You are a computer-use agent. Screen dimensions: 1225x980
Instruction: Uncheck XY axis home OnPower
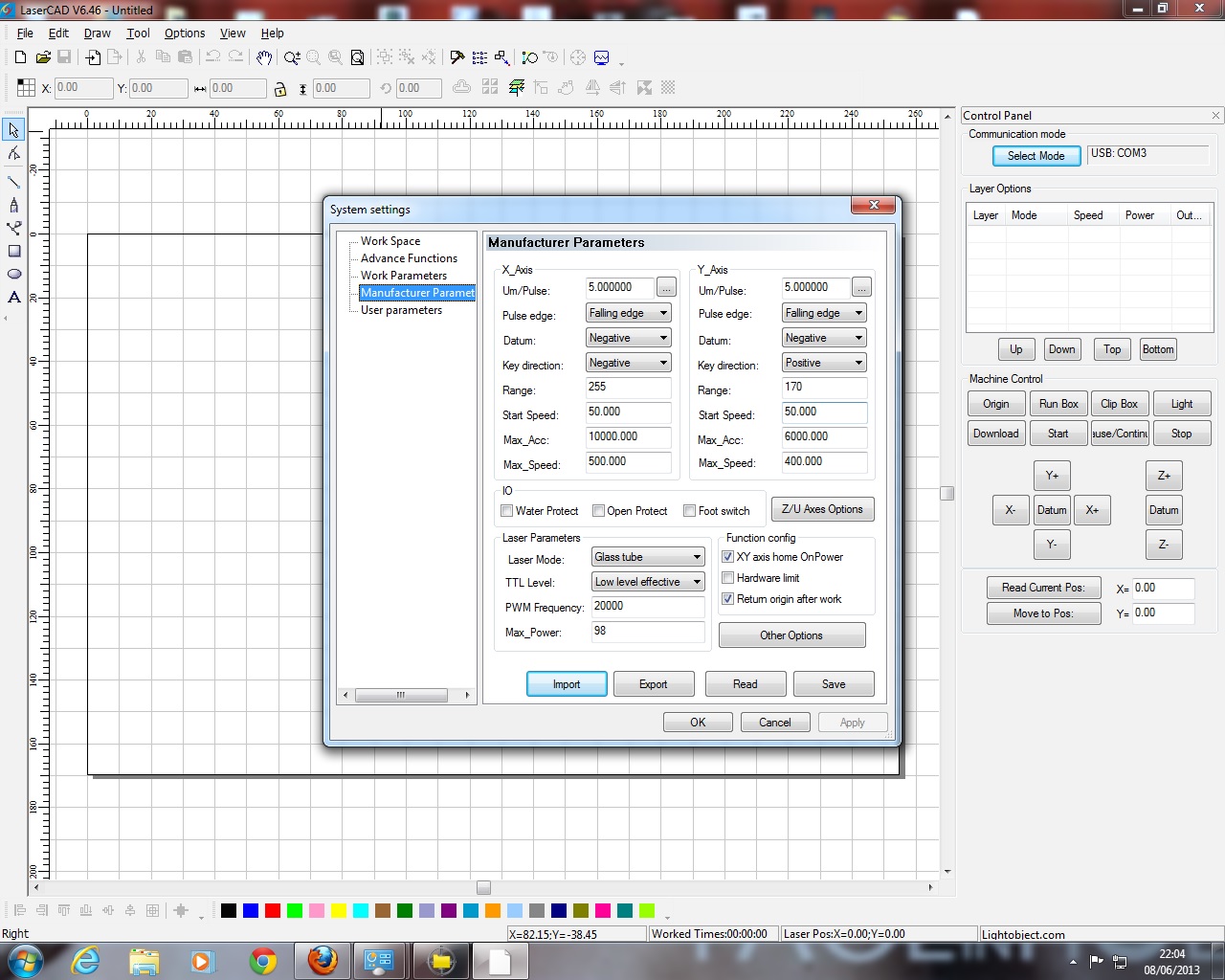(x=728, y=557)
